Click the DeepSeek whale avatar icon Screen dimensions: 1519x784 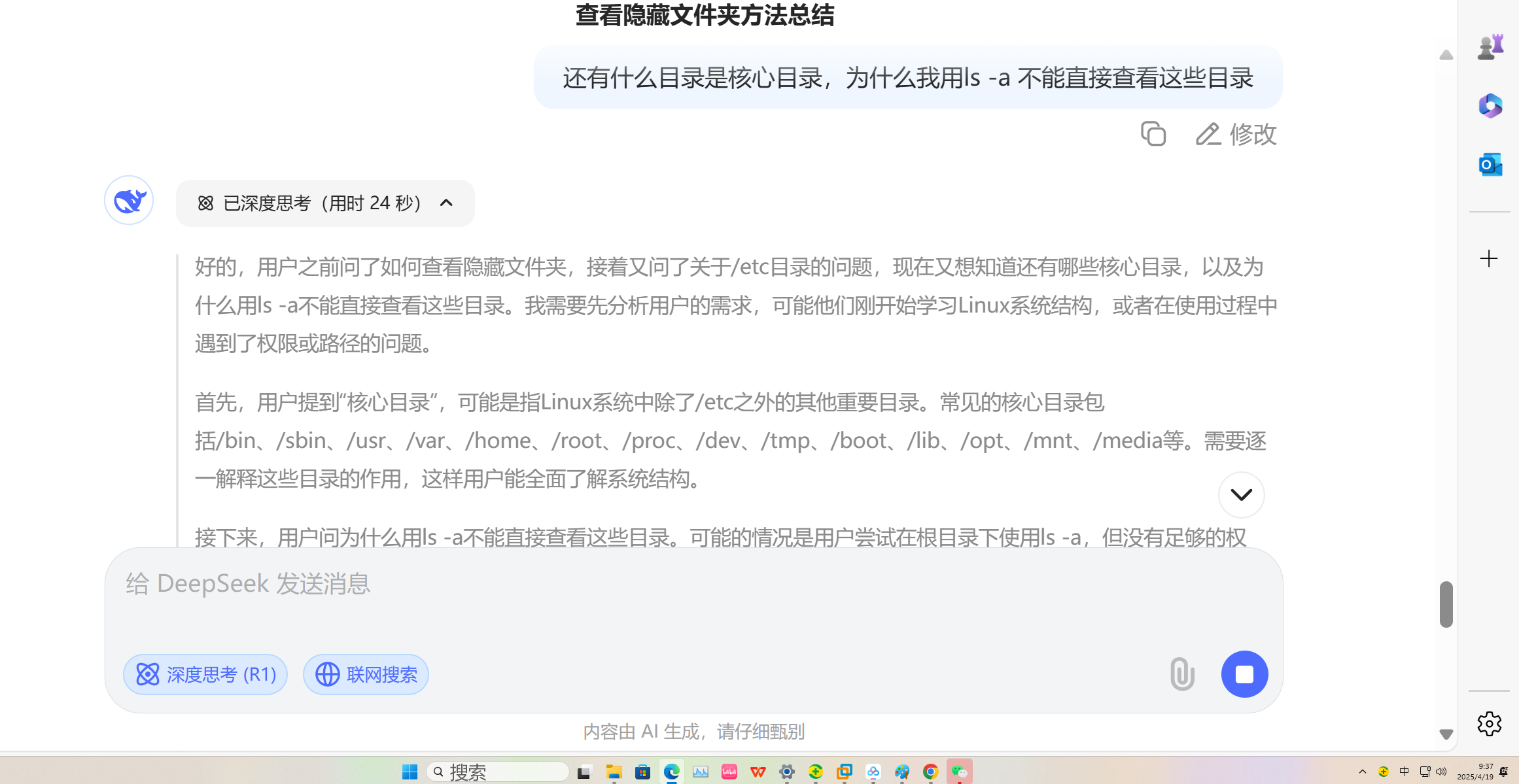129,200
